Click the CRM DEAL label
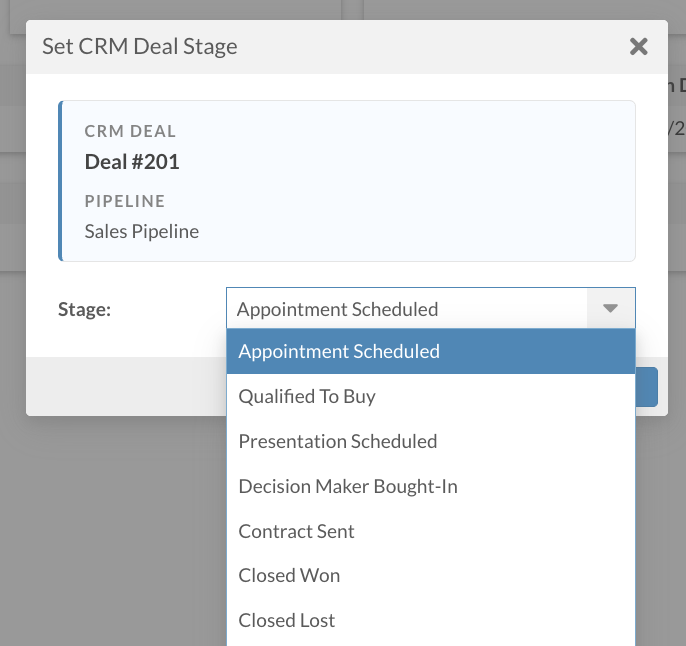686x646 pixels. [130, 131]
